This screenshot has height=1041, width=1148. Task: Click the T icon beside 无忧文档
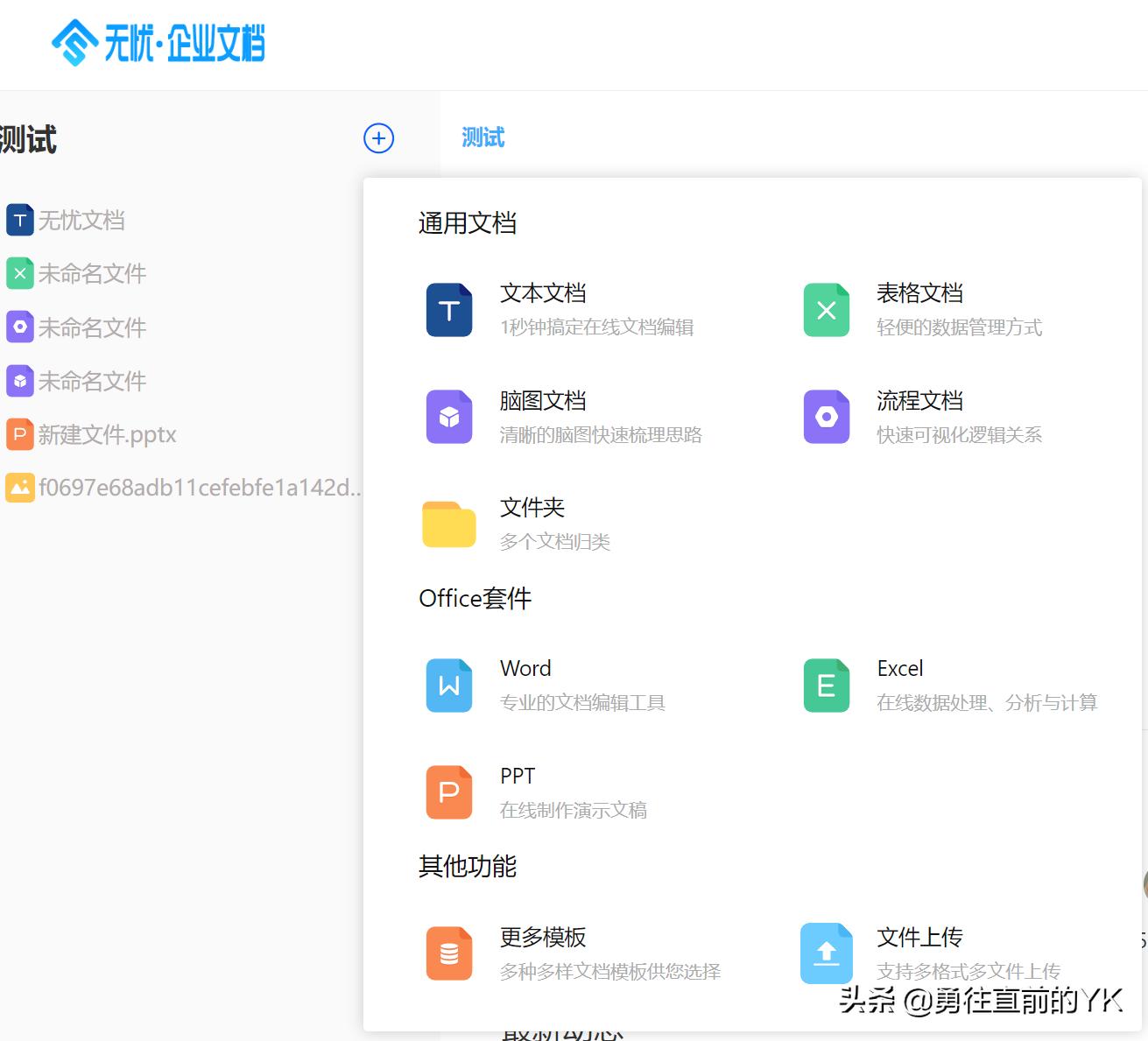[x=20, y=220]
